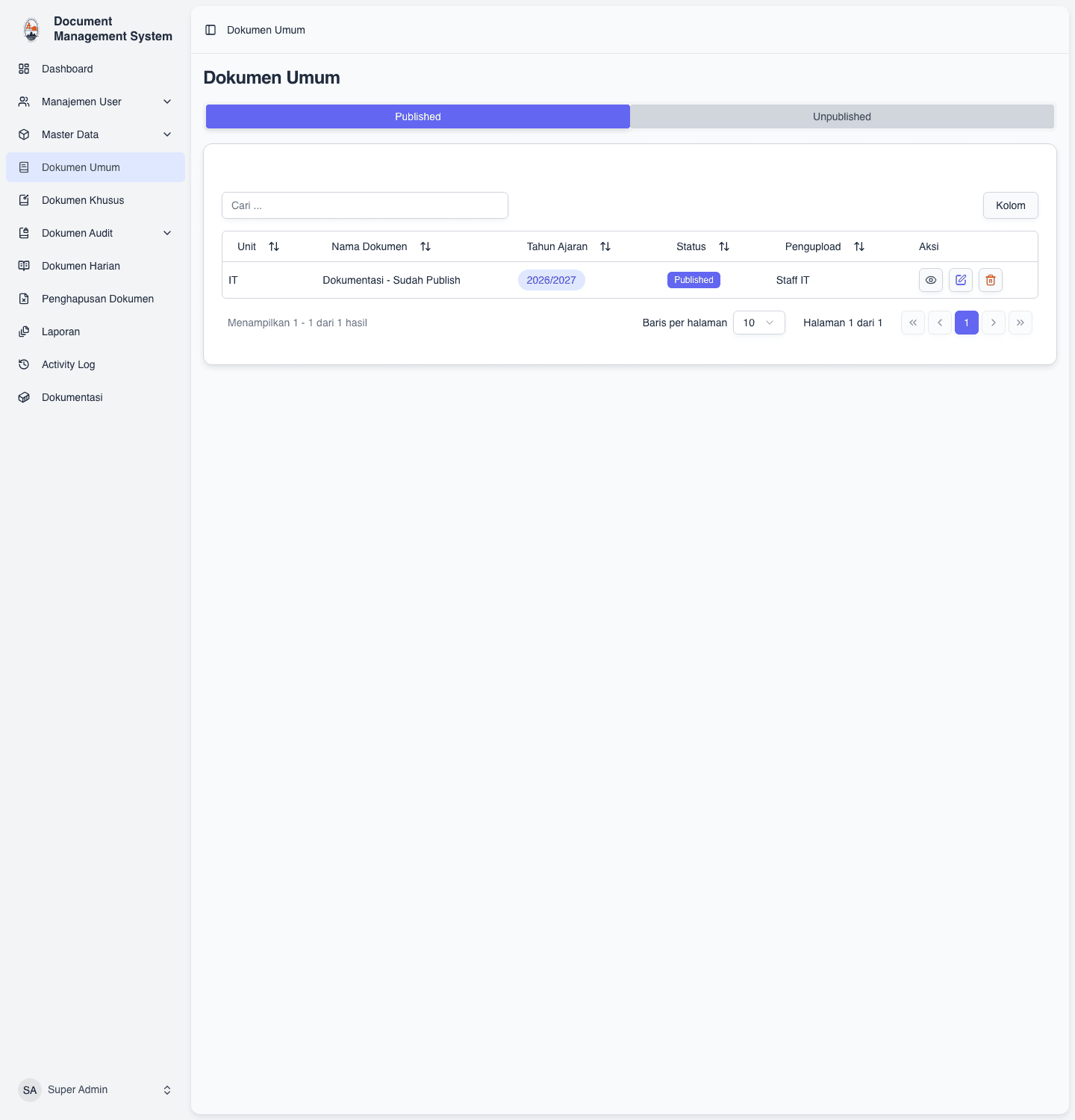Delete the Dokumentasi - Sudah Publish row
Viewport: 1075px width, 1120px height.
991,280
